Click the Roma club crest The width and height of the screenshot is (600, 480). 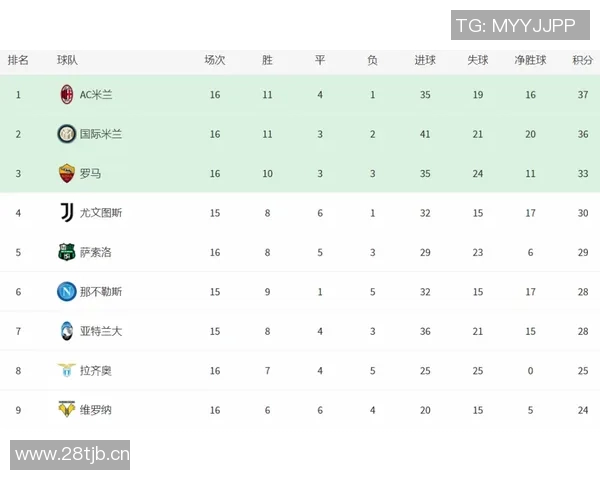66,173
